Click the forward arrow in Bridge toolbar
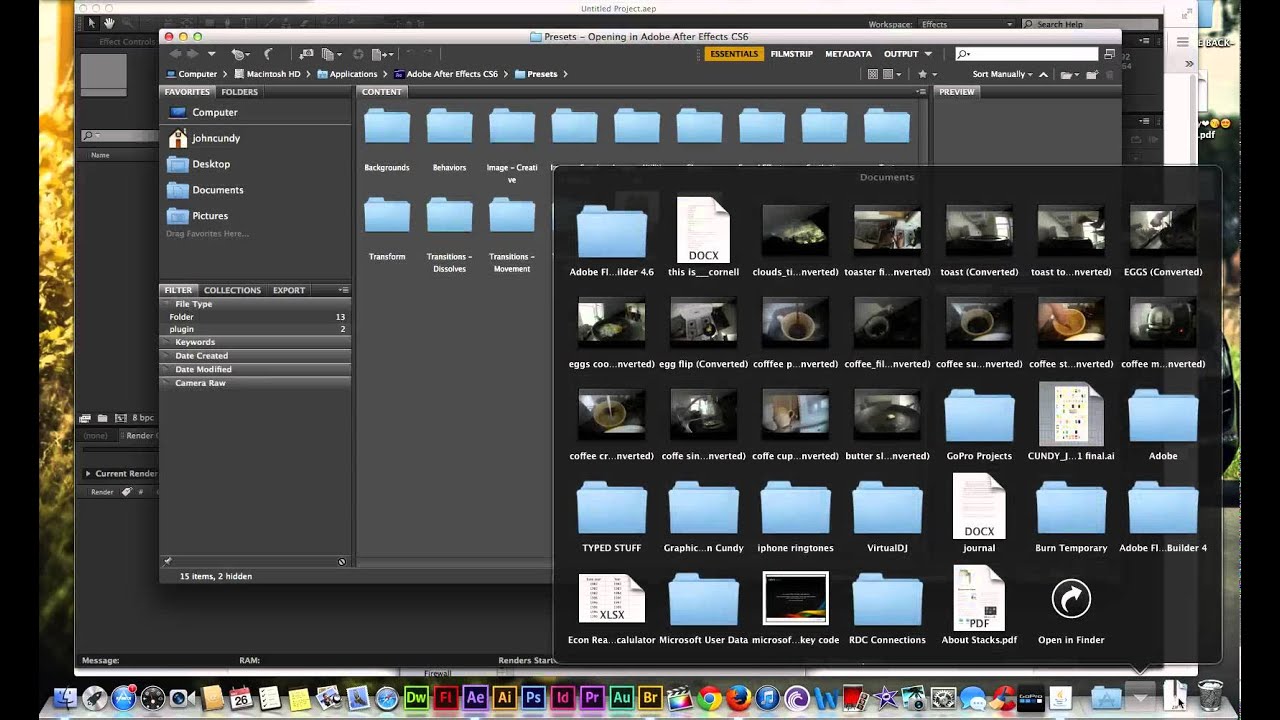1280x720 pixels. tap(192, 54)
